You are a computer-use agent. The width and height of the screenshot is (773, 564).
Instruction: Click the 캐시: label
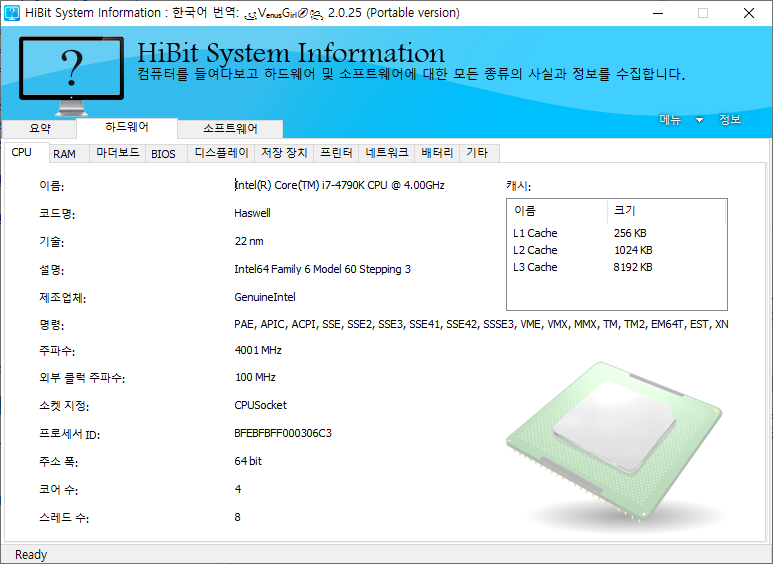coord(519,186)
